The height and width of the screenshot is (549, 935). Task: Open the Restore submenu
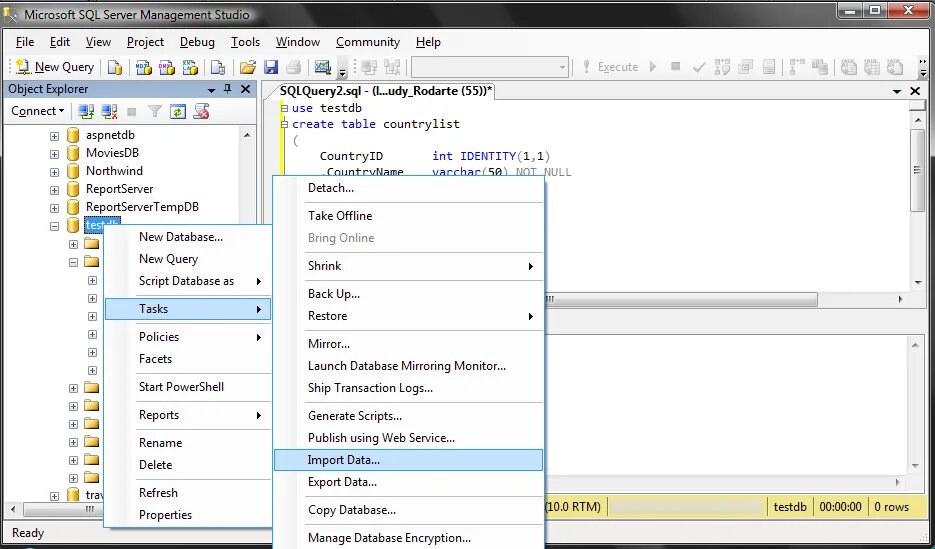(408, 316)
